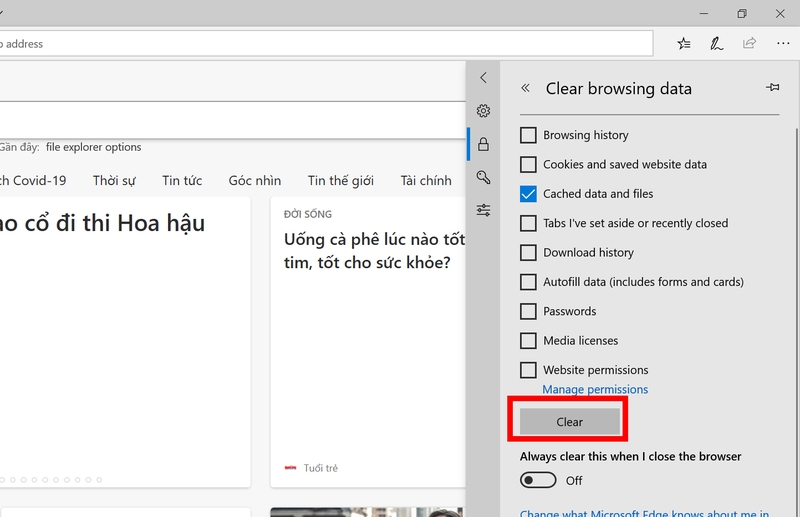Click the Add notes pen icon
Image resolution: width=800 pixels, height=517 pixels.
pyautogui.click(x=716, y=44)
